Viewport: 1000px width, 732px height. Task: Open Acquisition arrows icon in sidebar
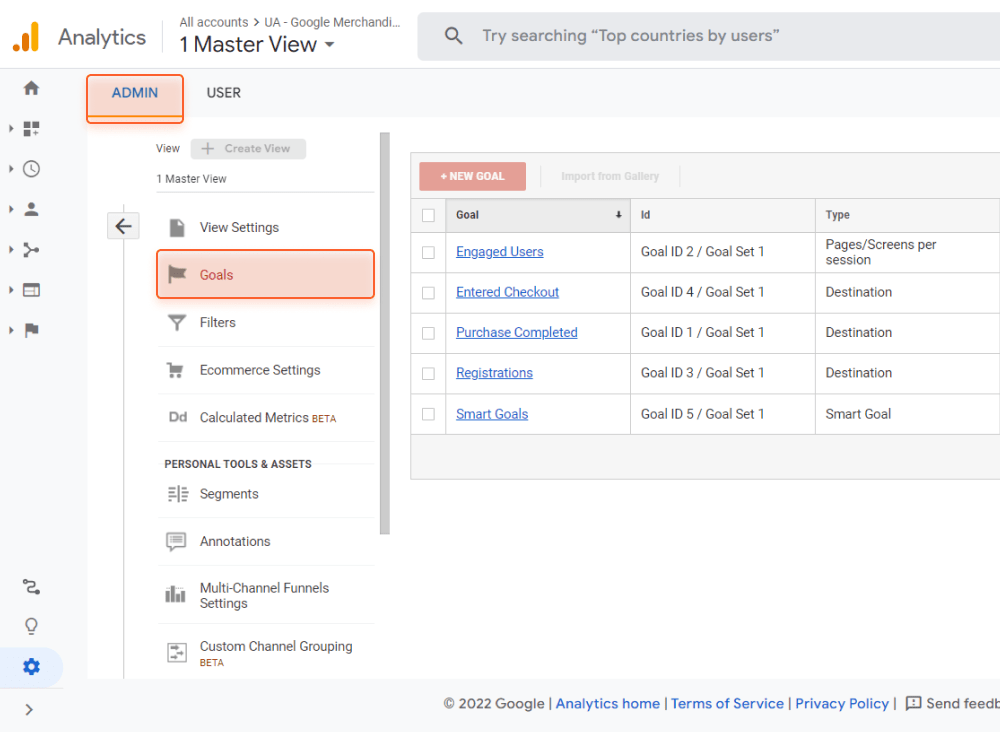click(x=31, y=250)
